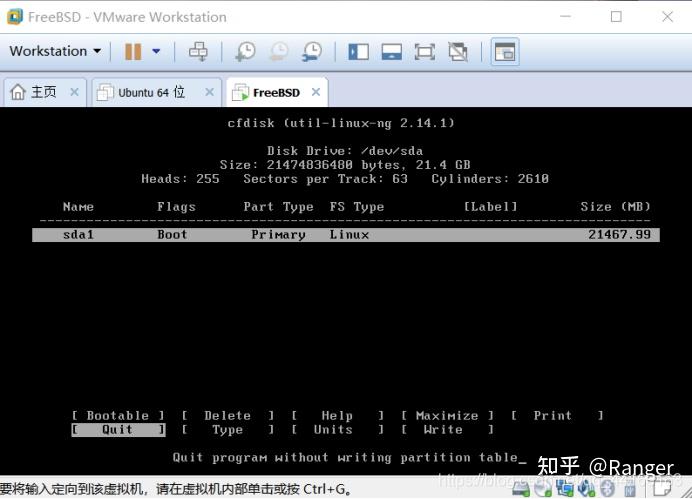Minimize the VMware Workstation window
The height and width of the screenshot is (499, 692).
point(565,17)
